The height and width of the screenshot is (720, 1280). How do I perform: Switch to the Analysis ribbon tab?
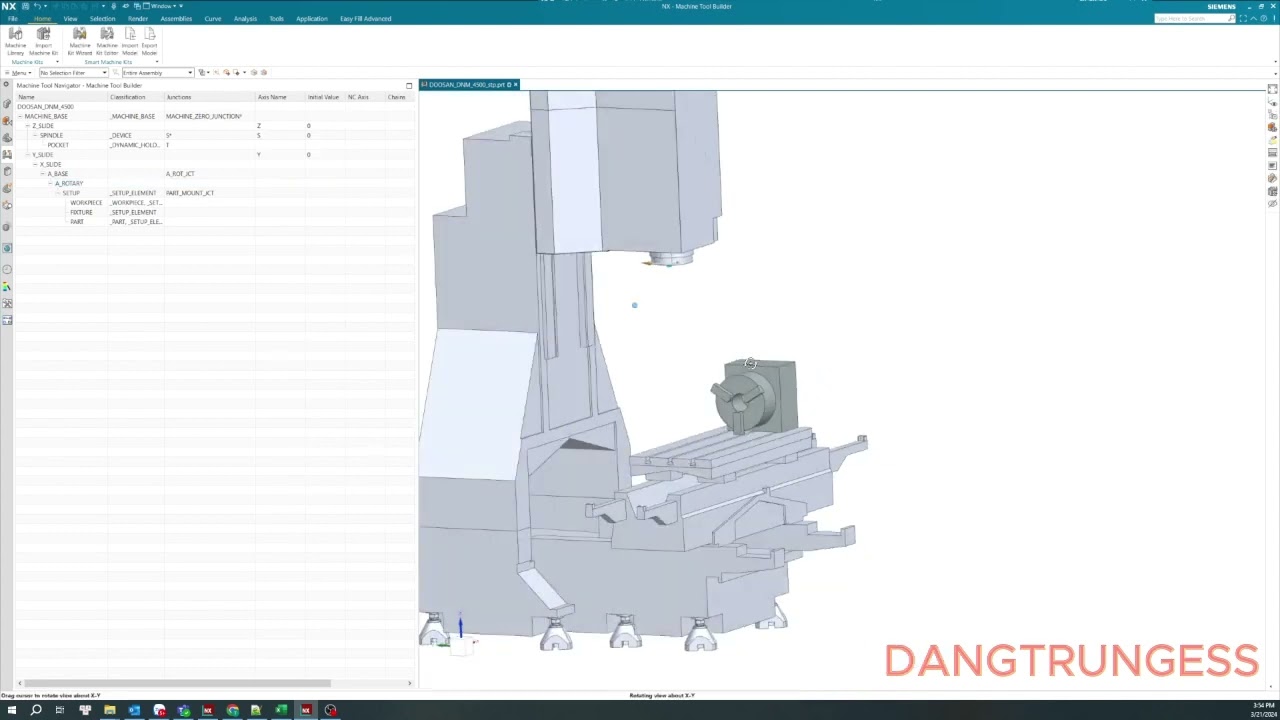[245, 19]
